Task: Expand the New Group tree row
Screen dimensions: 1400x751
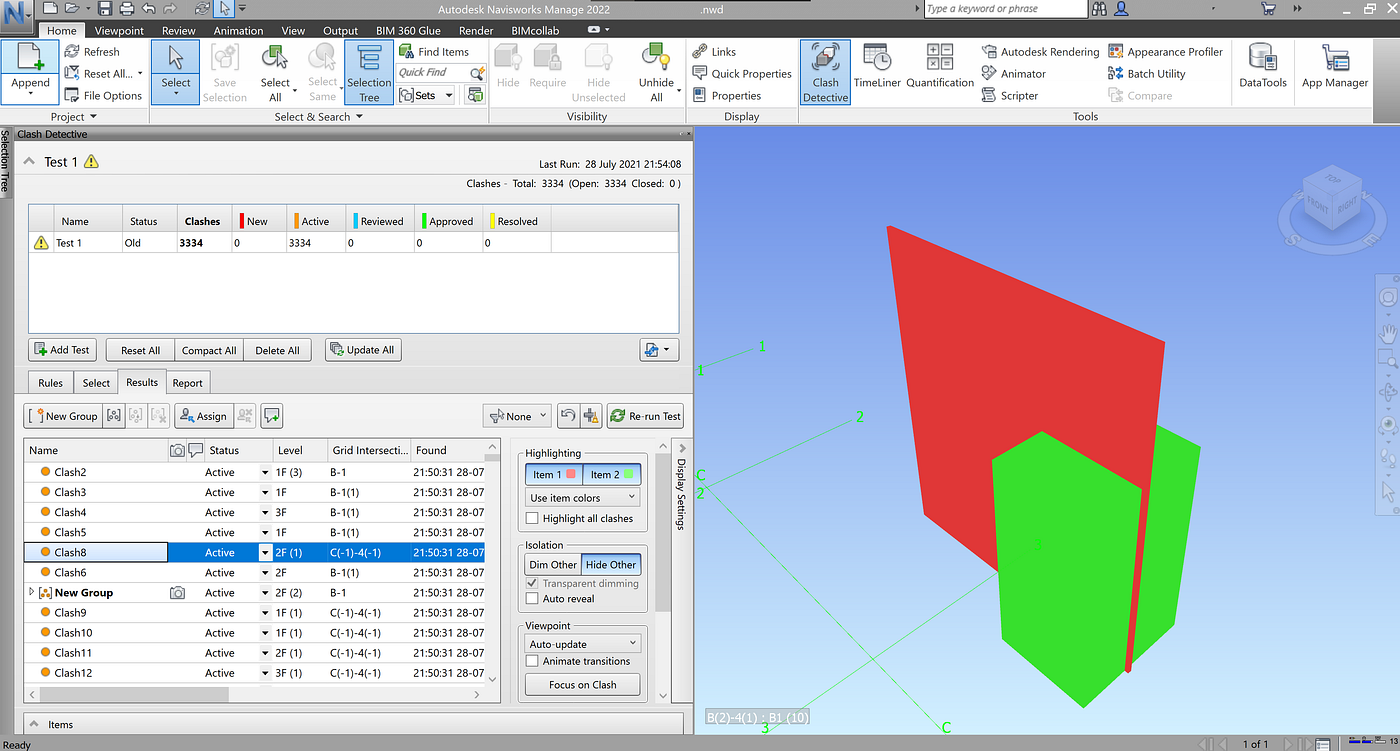Action: click(32, 593)
